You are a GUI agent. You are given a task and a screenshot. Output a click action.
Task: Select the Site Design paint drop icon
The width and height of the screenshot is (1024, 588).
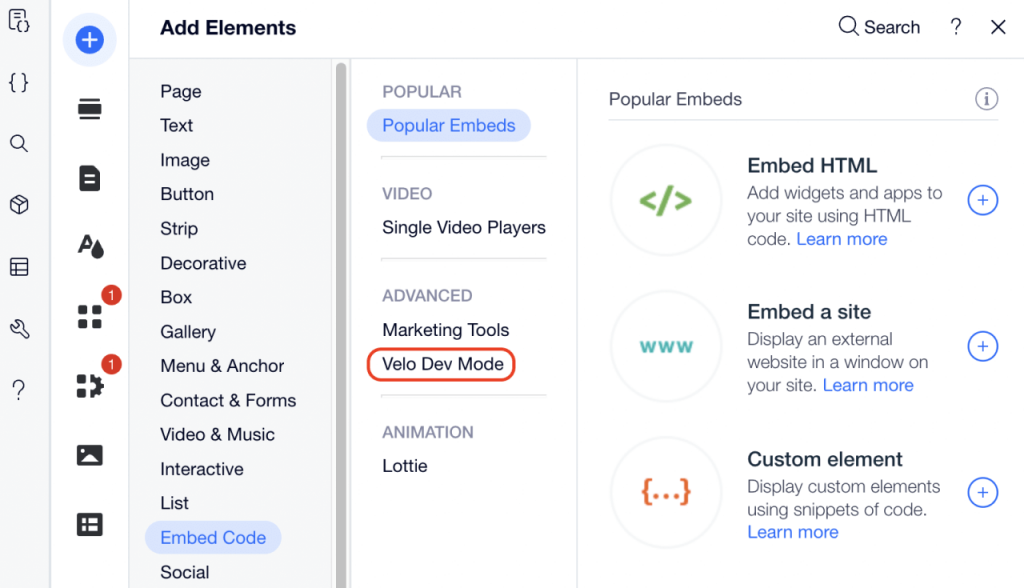(89, 246)
